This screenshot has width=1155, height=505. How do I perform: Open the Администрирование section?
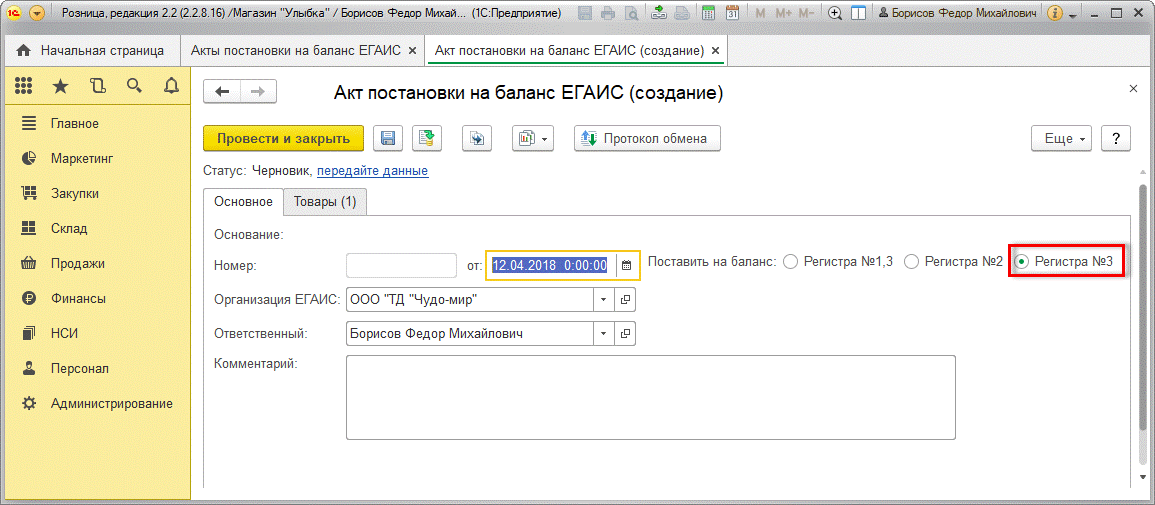pyautogui.click(x=97, y=403)
